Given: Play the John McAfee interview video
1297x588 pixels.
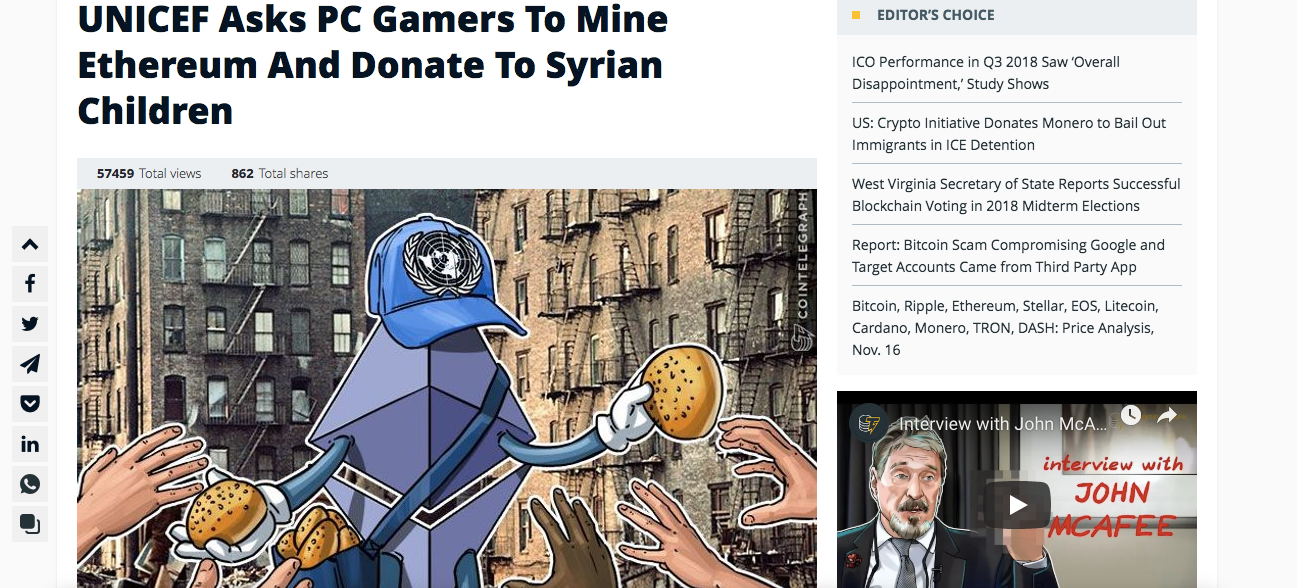Looking at the screenshot, I should tap(1017, 504).
